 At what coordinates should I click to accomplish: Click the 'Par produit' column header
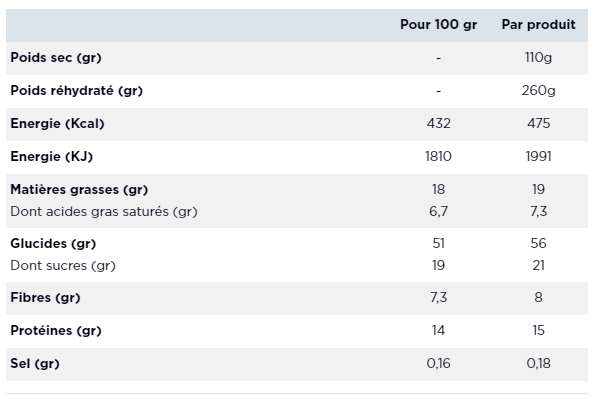(538, 25)
